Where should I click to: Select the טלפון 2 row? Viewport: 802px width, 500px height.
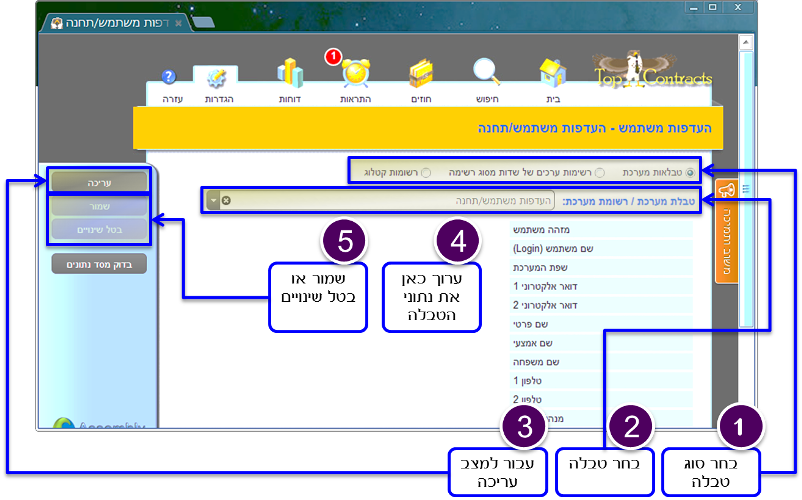[602, 400]
